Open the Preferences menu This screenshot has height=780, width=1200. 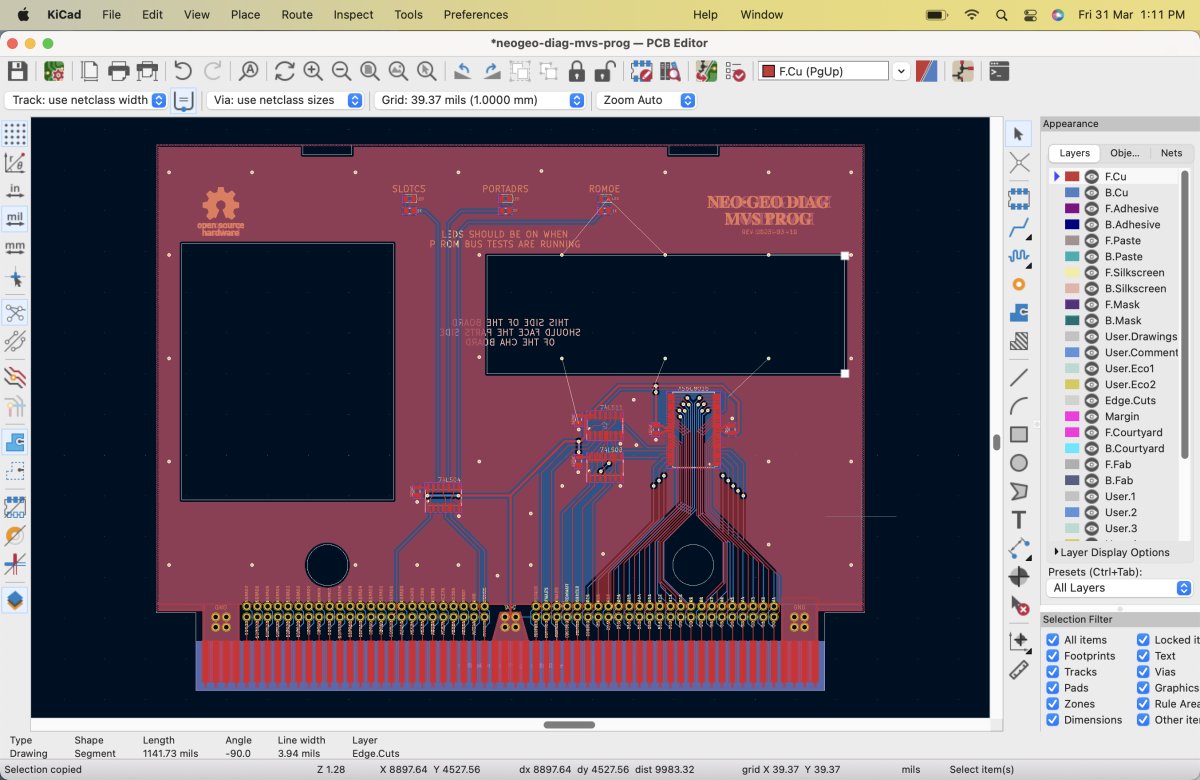pyautogui.click(x=475, y=15)
